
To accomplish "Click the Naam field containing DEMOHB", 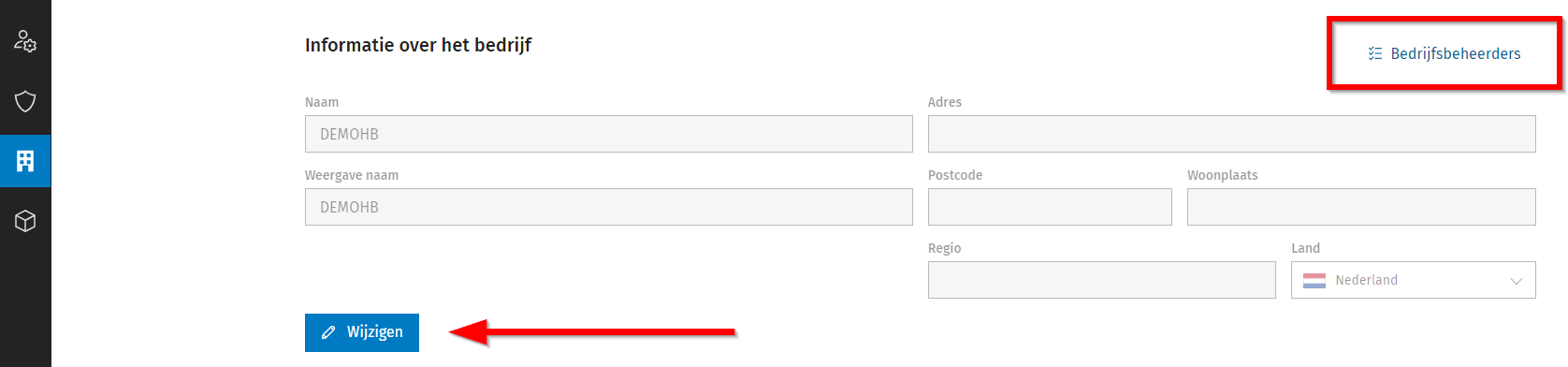I will 609,134.
